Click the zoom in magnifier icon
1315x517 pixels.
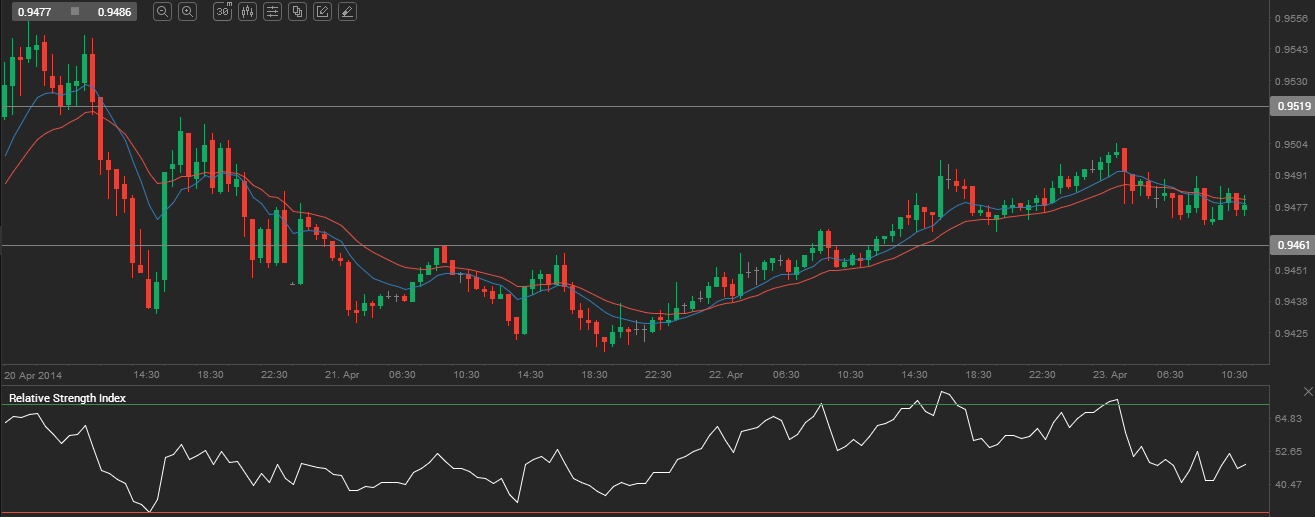coord(187,12)
